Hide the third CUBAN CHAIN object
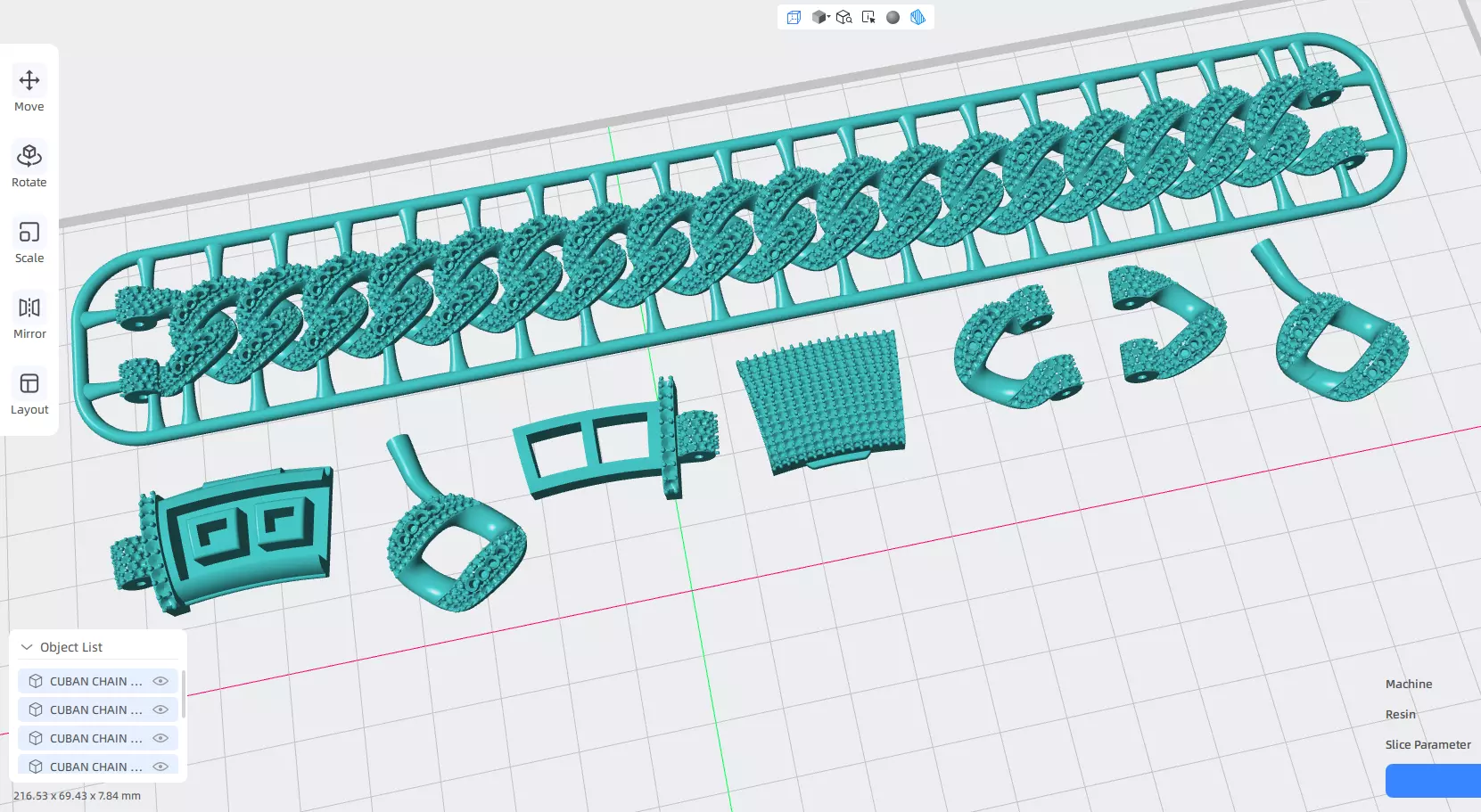The width and height of the screenshot is (1481, 812). [160, 738]
